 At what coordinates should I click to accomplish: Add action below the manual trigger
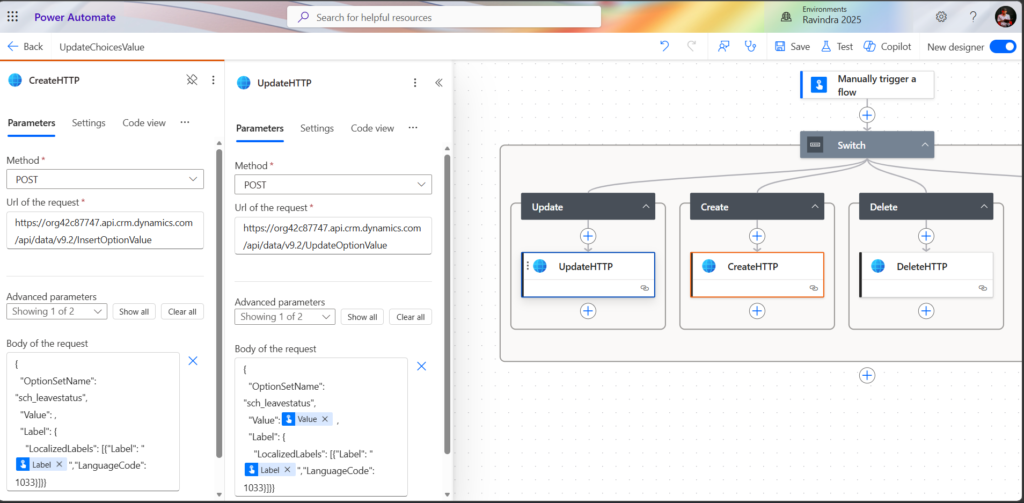(x=867, y=115)
